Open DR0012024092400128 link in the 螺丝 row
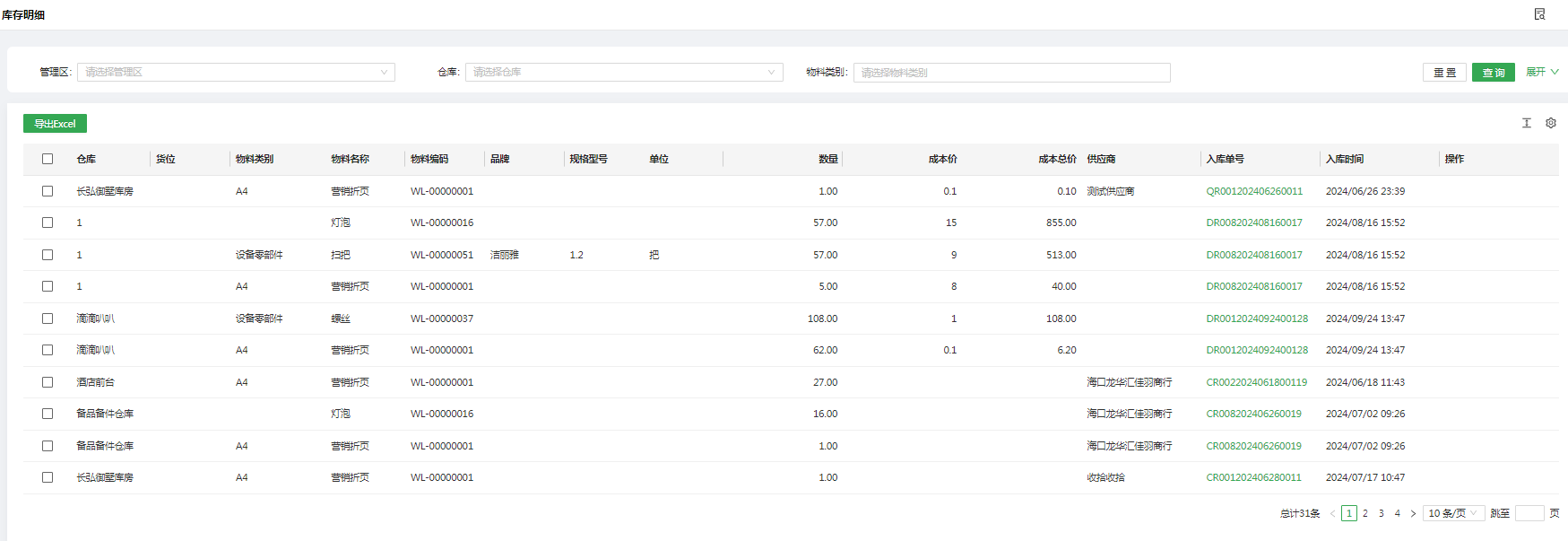Viewport: 1568px width, 541px height. coord(1257,318)
